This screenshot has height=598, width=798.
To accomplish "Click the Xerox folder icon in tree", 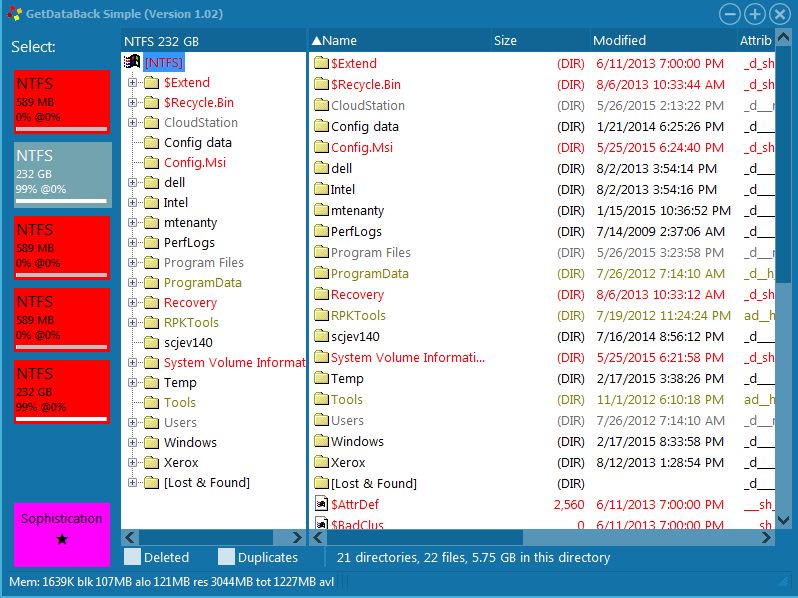I will [151, 462].
